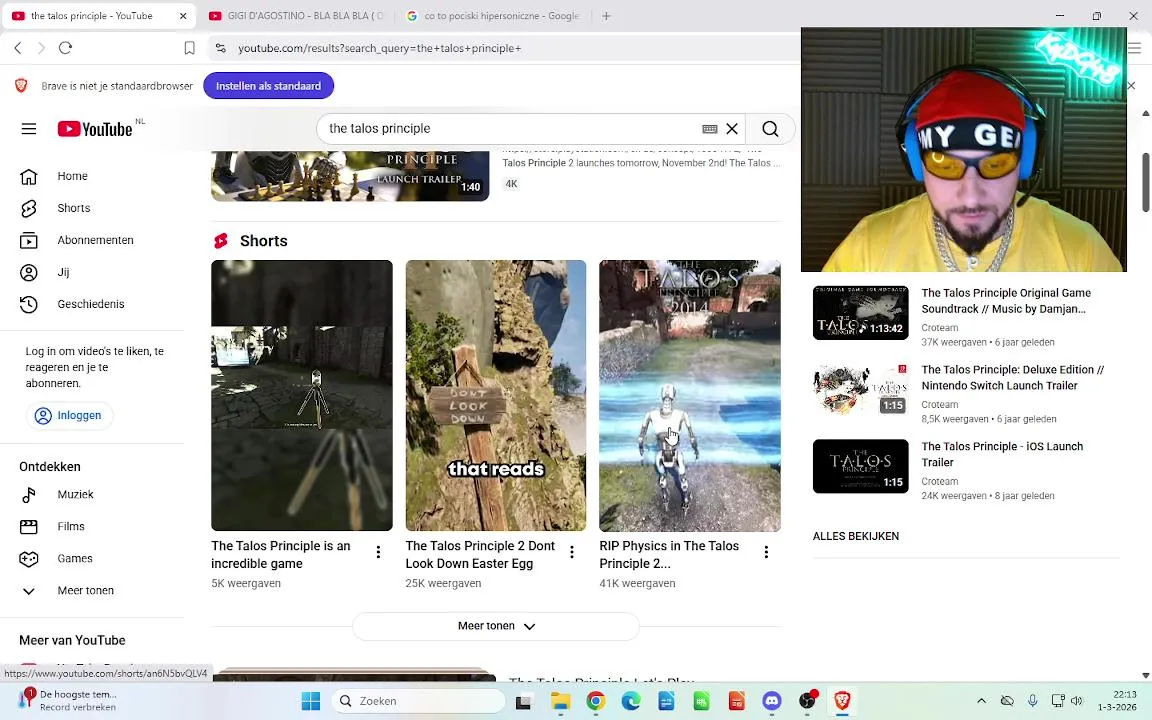Viewport: 1152px width, 720px height.
Task: Open options menu for 'RIP Physics' short
Action: coord(766,552)
